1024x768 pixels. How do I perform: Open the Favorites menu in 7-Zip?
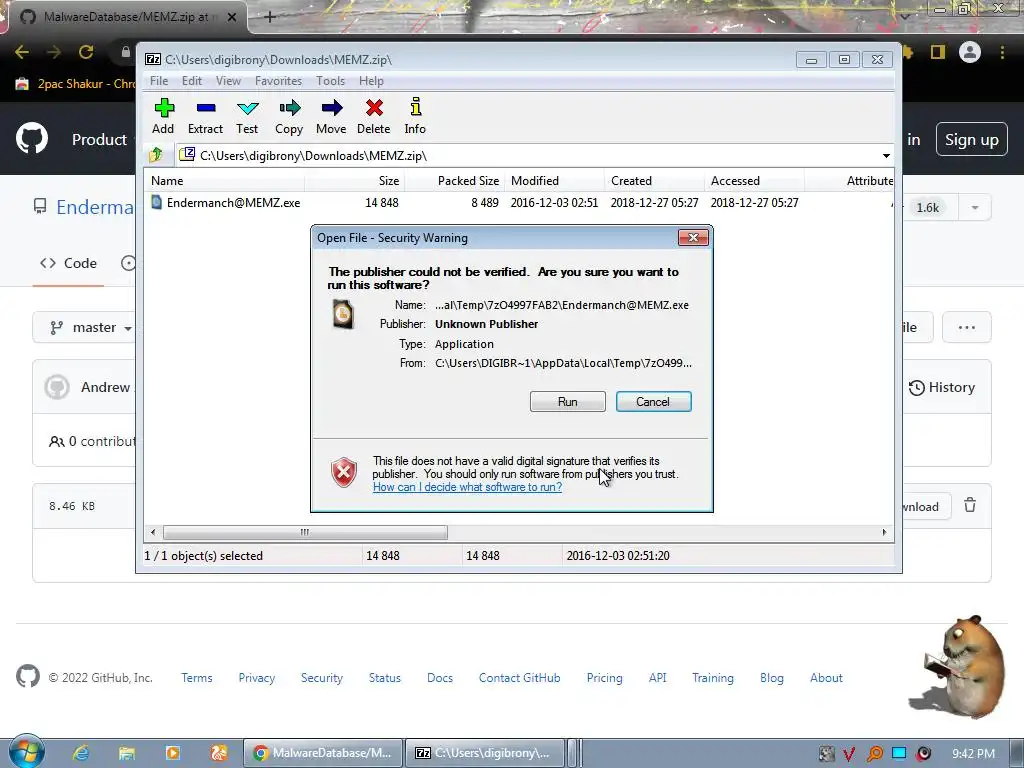tap(278, 81)
